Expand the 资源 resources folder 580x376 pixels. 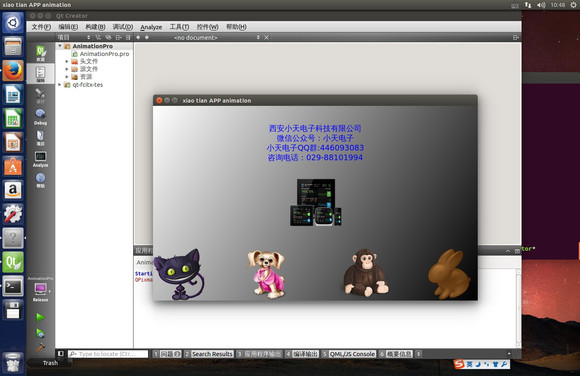point(67,77)
